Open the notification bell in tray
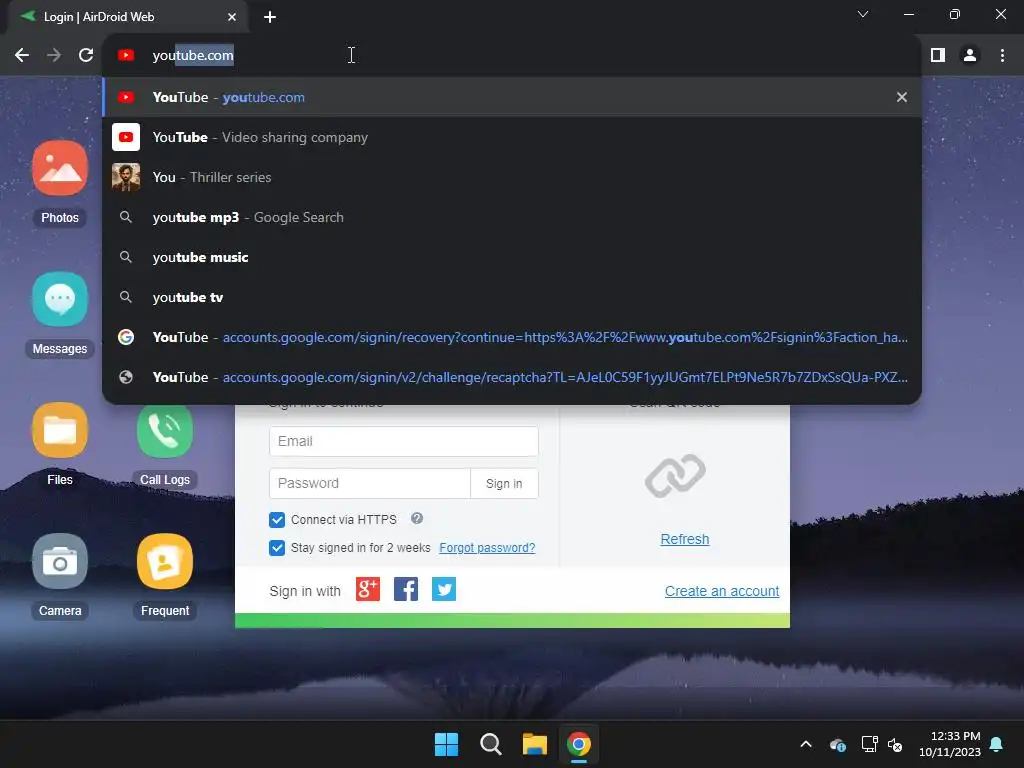 click(x=996, y=744)
